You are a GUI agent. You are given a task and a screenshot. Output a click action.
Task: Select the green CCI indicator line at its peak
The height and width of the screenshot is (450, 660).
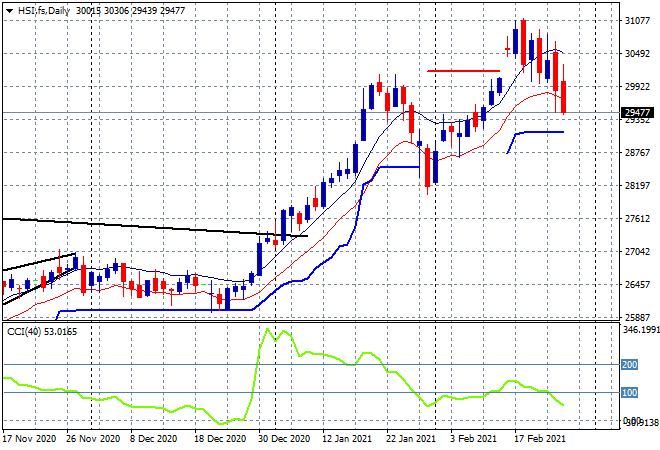pyautogui.click(x=267, y=329)
